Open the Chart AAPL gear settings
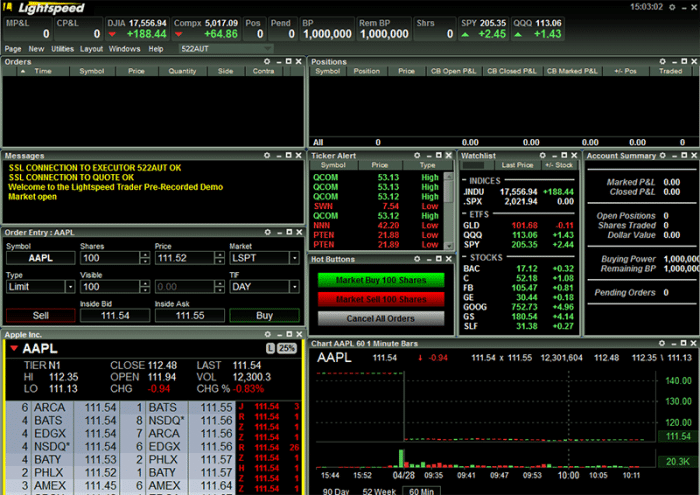 662,343
